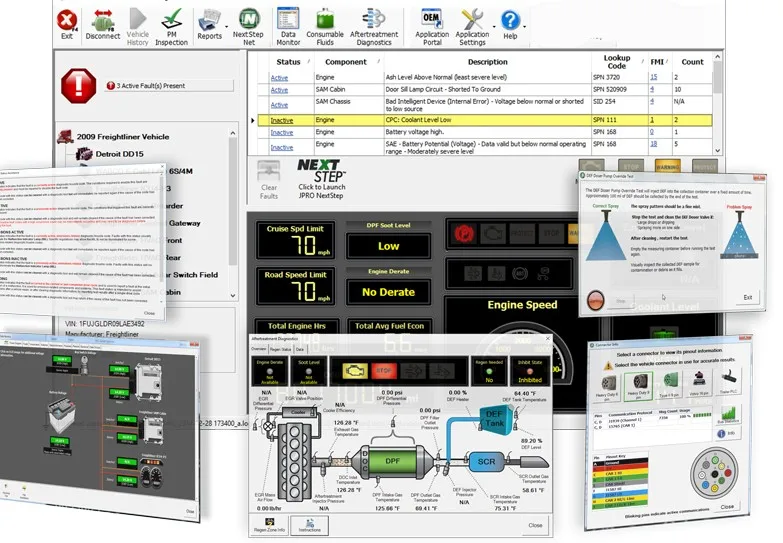This screenshot has height=543, width=783.
Task: Sort the fault table by Component column header
Action: tap(346, 62)
